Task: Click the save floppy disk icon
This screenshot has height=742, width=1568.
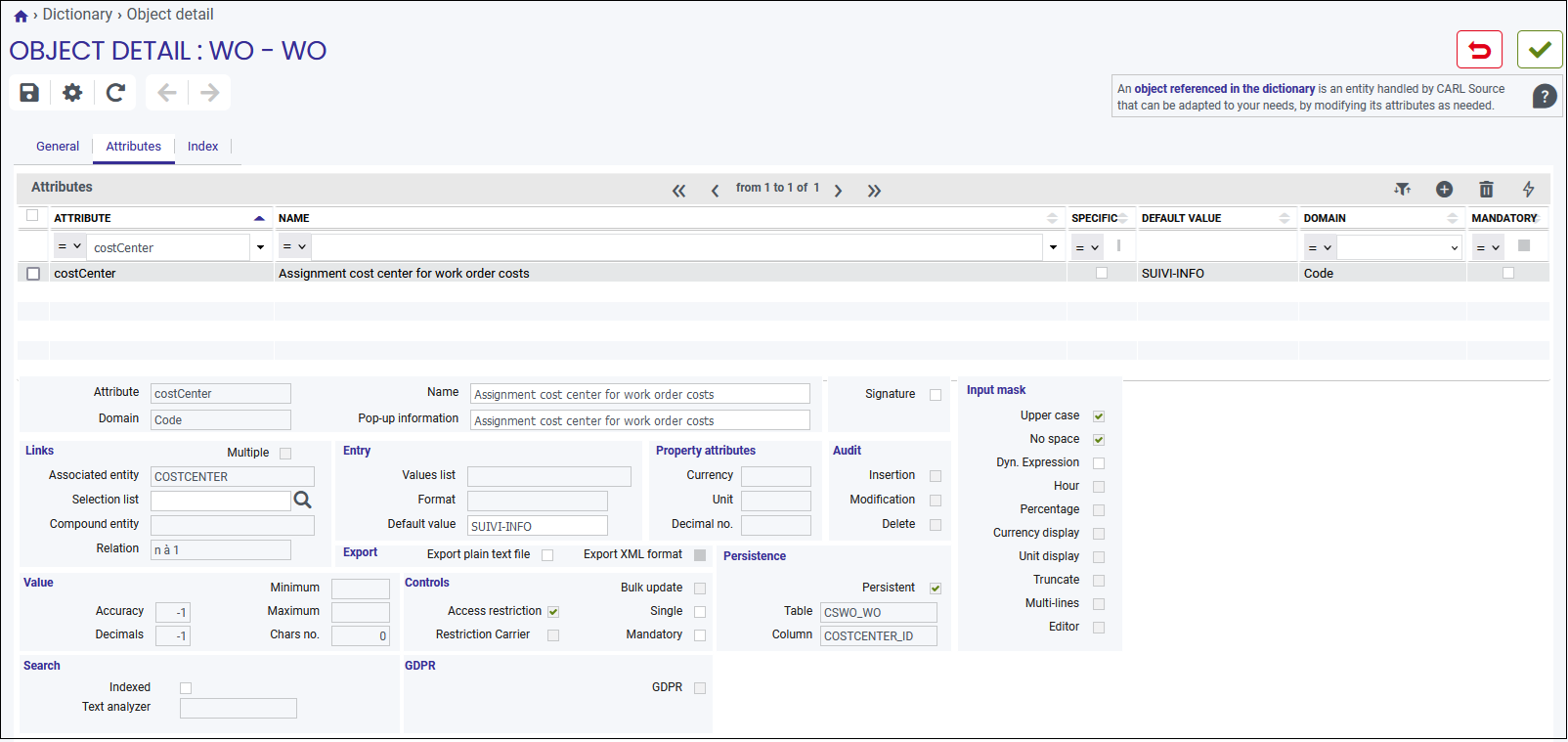Action: tap(29, 93)
